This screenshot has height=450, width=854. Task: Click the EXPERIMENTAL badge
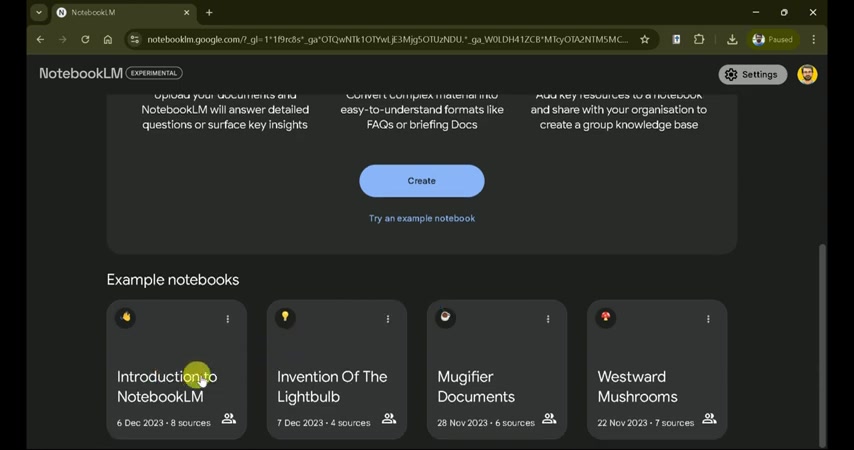click(x=154, y=73)
